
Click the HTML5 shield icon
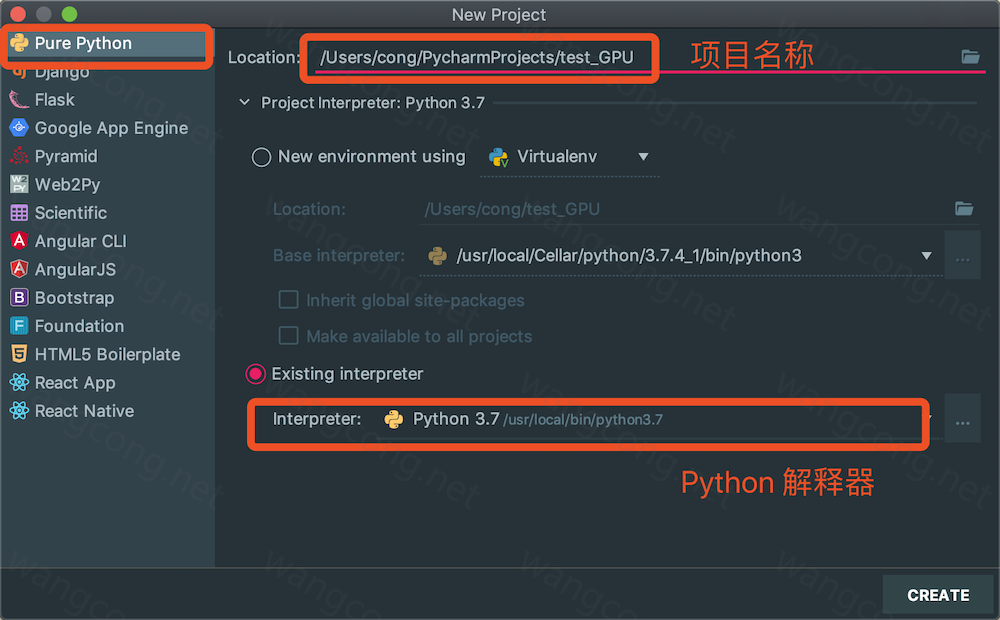click(19, 354)
